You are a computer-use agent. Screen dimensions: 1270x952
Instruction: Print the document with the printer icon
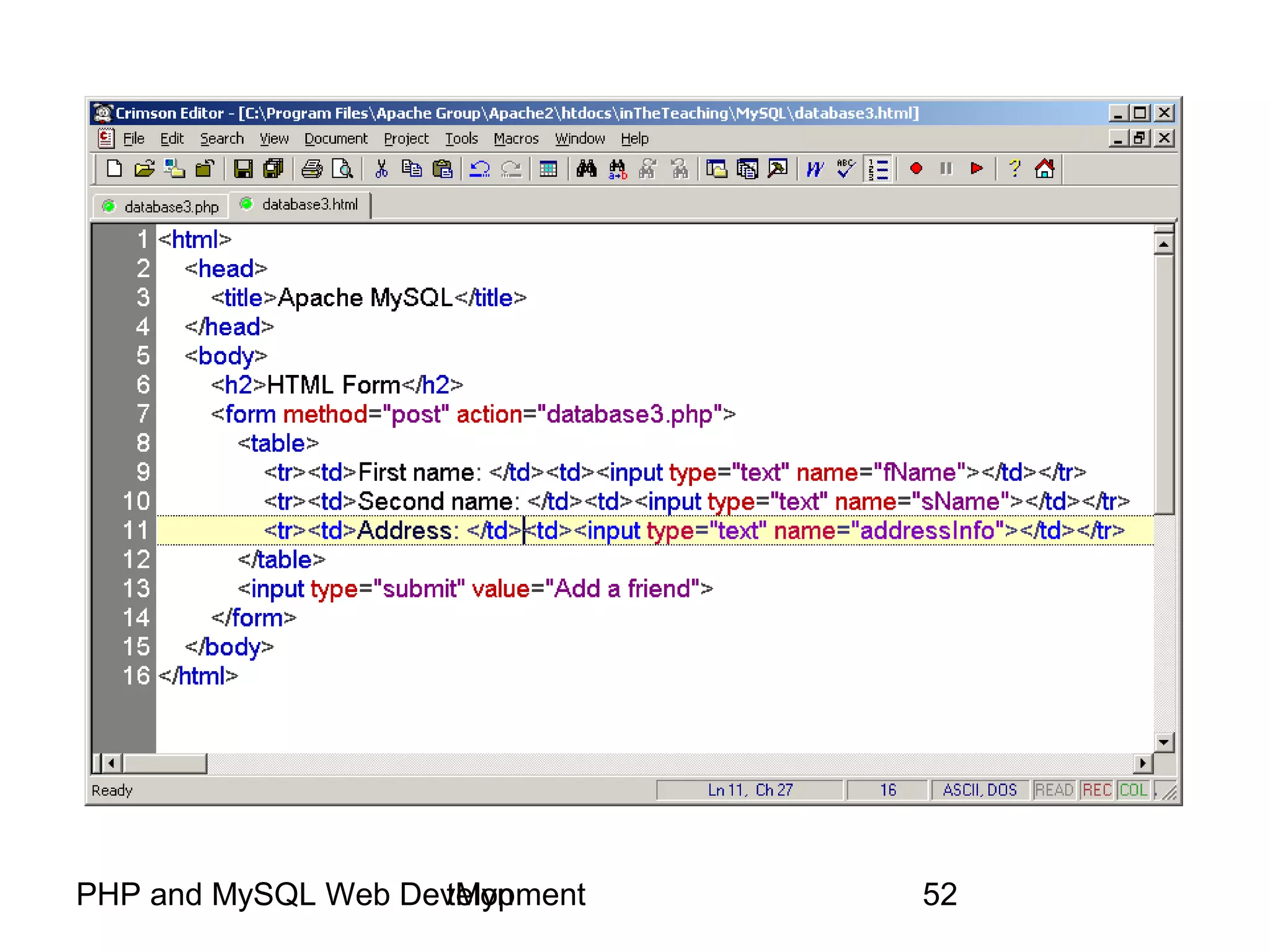[312, 169]
